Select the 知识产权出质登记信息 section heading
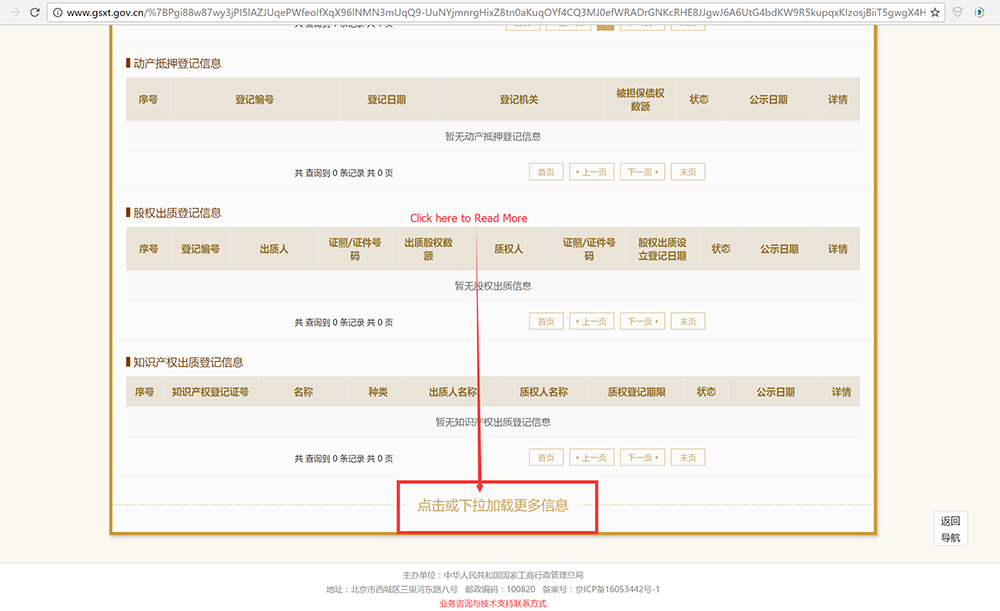 [x=188, y=362]
